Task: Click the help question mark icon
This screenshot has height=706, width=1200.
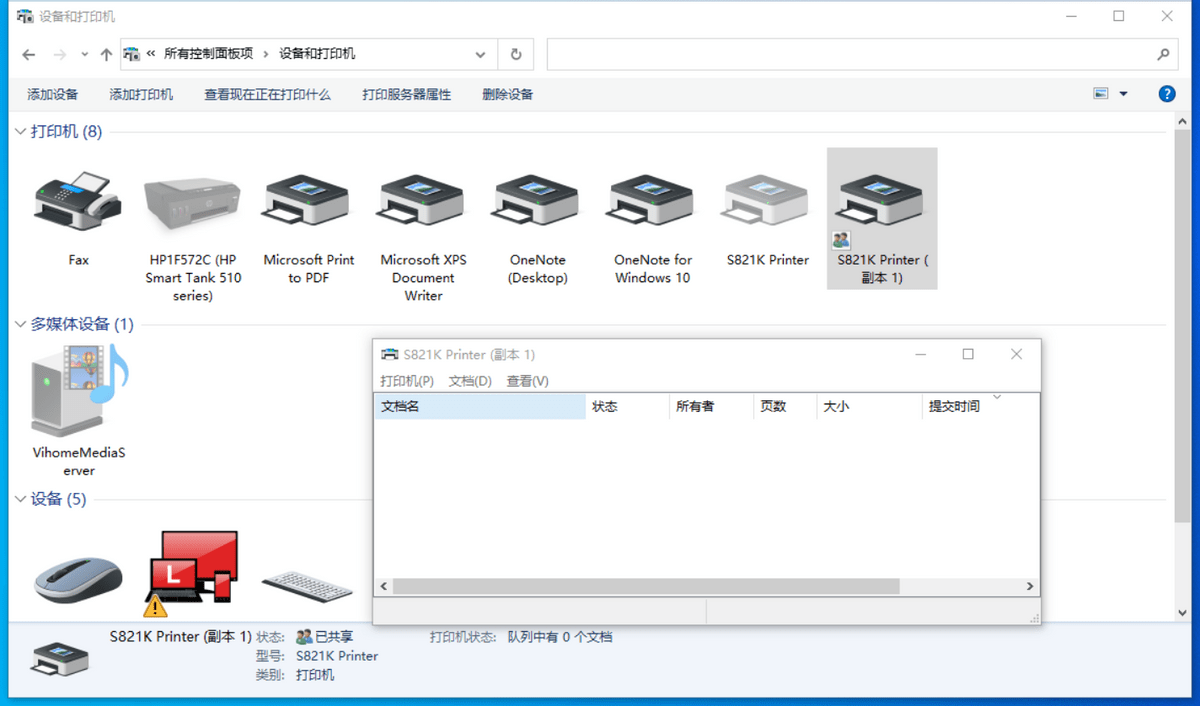Action: coord(1166,94)
